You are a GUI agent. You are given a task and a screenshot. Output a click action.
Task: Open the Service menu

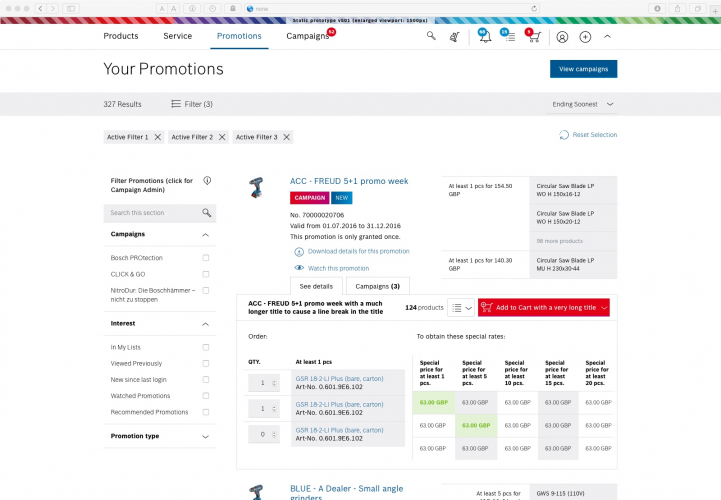coord(177,36)
